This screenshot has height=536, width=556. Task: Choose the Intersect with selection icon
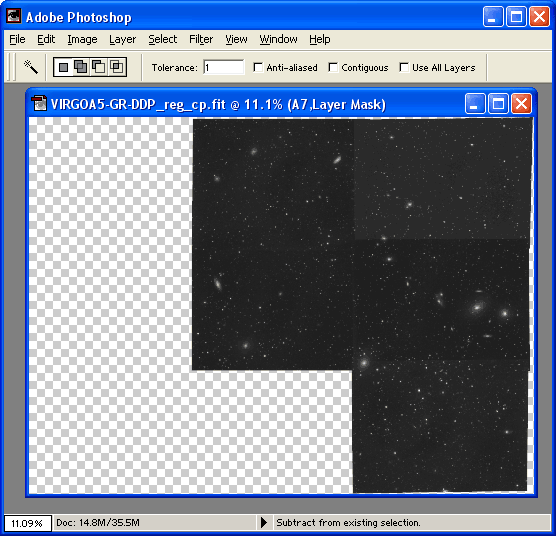[x=117, y=67]
